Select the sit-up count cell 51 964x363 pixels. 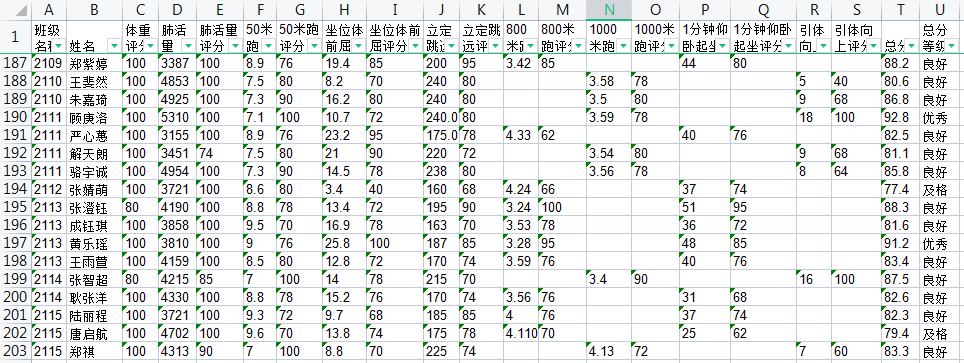pos(705,207)
